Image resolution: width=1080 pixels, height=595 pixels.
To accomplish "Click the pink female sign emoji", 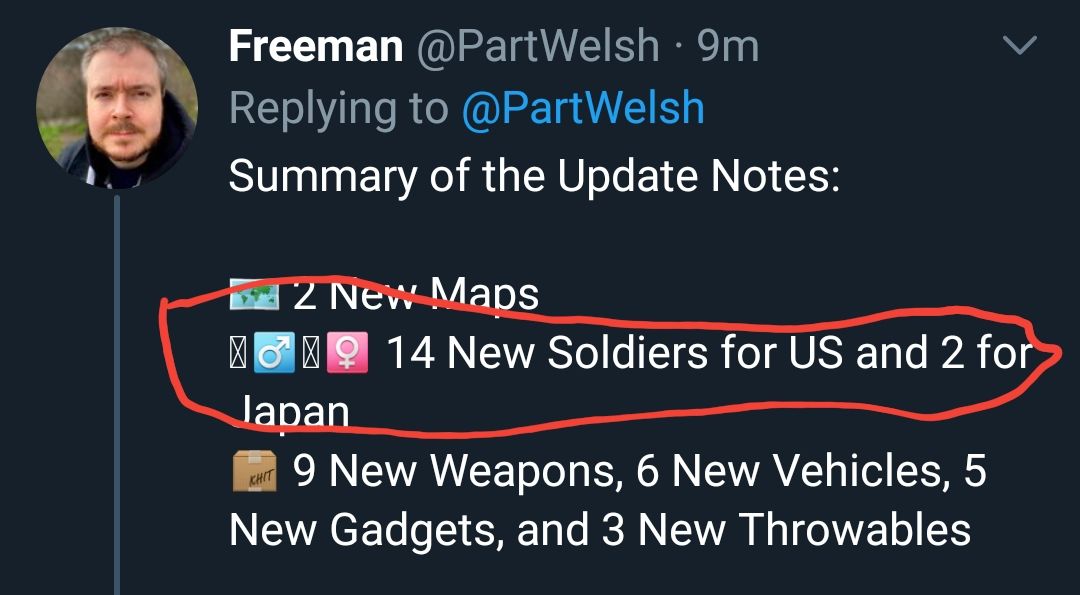I will pos(352,354).
